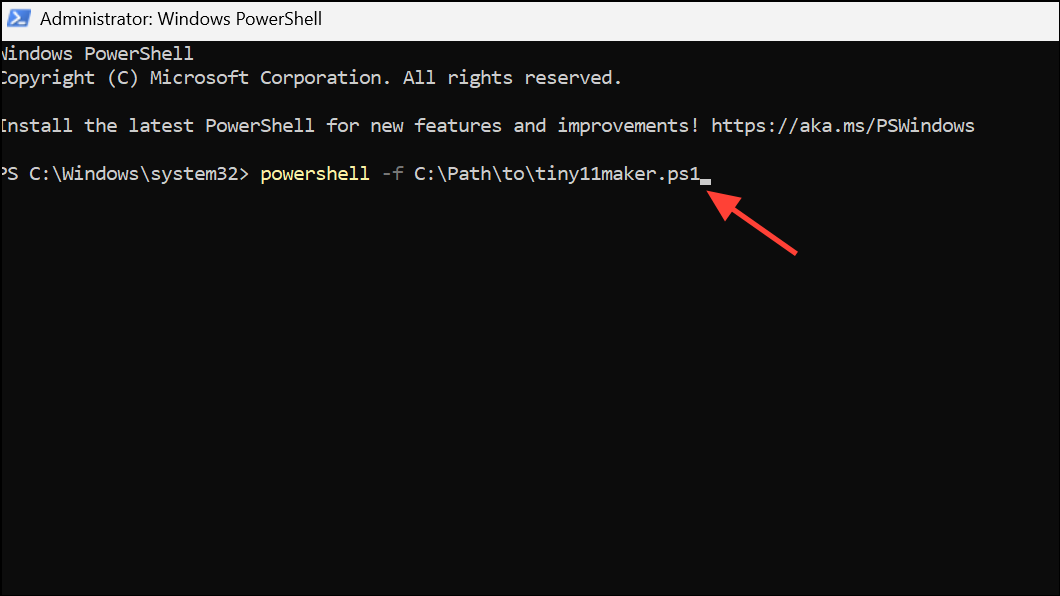Image resolution: width=1060 pixels, height=596 pixels.
Task: Click the word "Corporation." in the banner
Action: tap(325, 78)
